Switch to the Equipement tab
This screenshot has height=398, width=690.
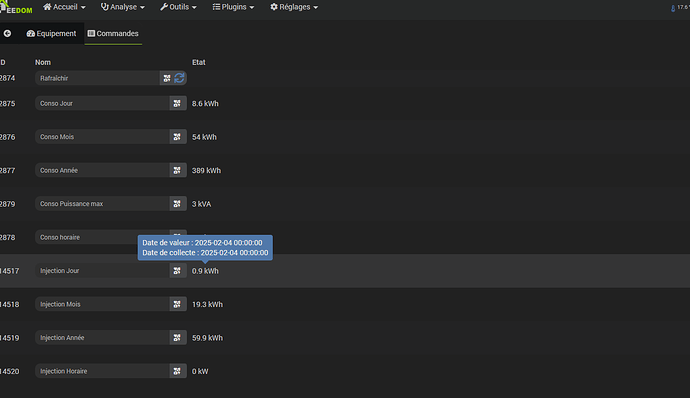51,33
